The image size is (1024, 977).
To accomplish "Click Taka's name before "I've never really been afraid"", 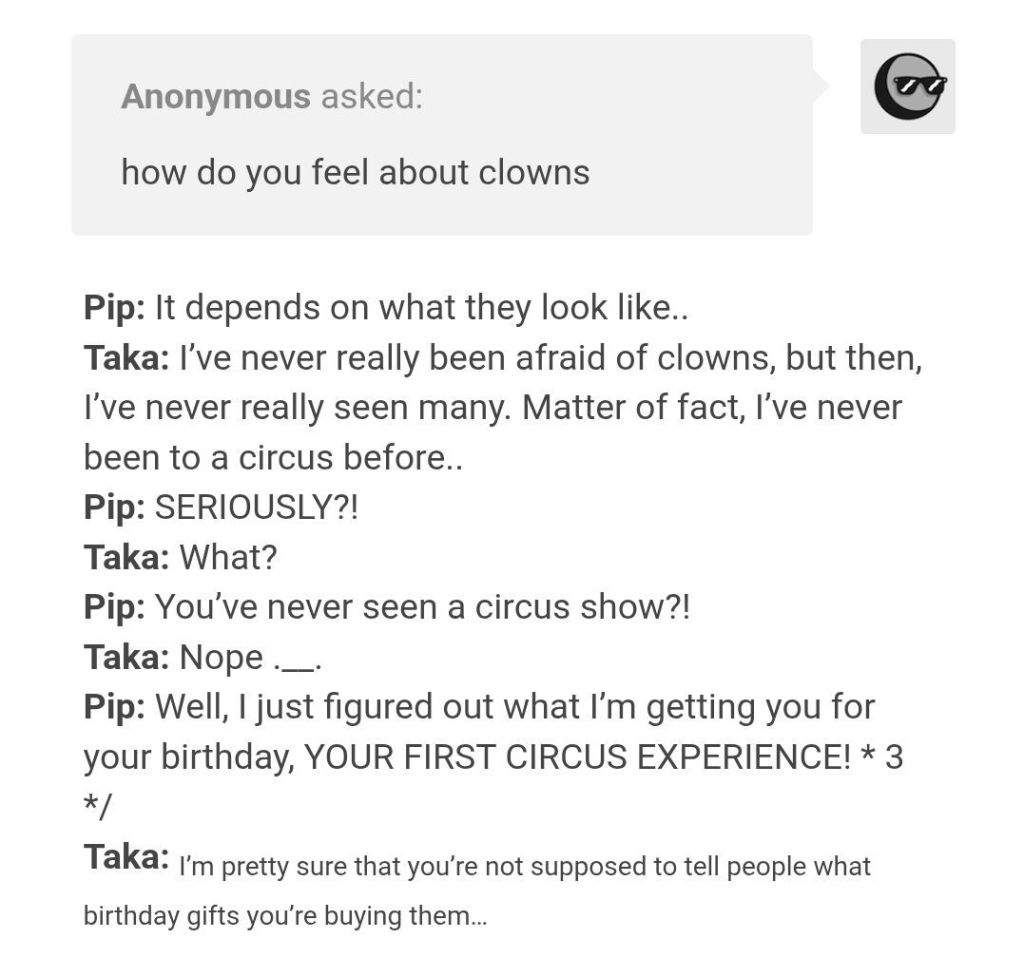I will 126,358.
